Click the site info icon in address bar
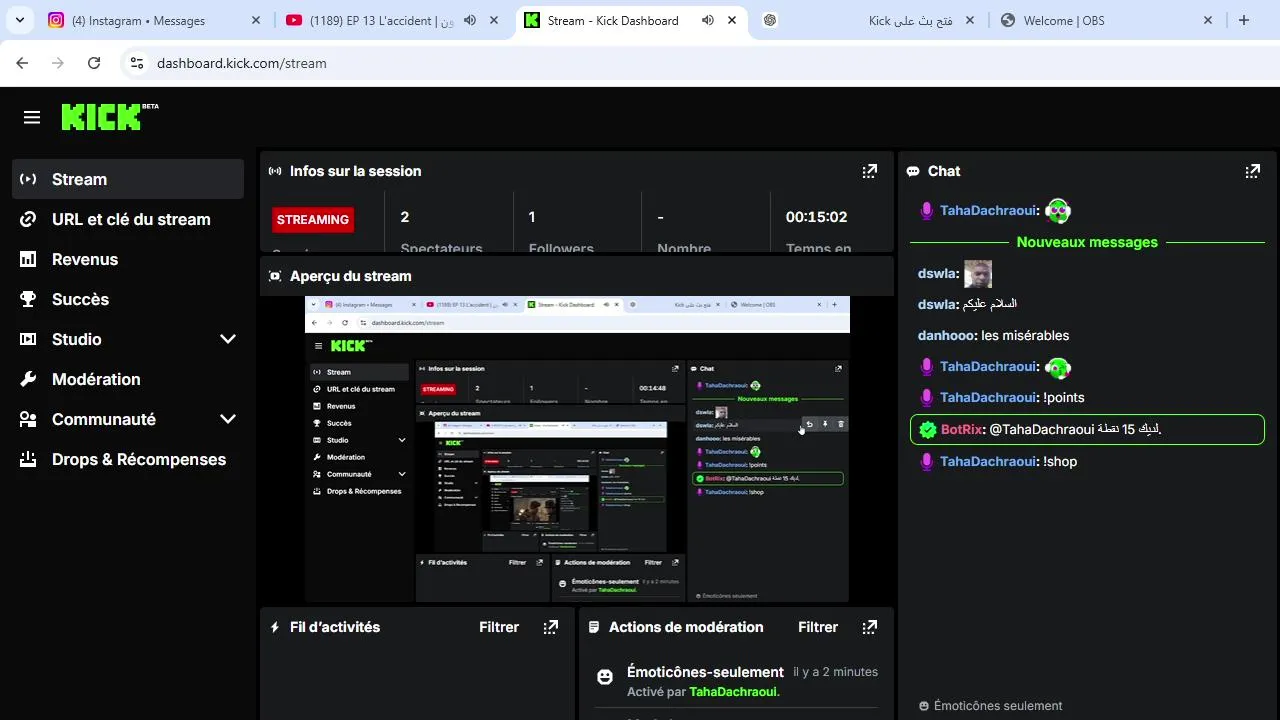1280x720 pixels. [x=137, y=63]
